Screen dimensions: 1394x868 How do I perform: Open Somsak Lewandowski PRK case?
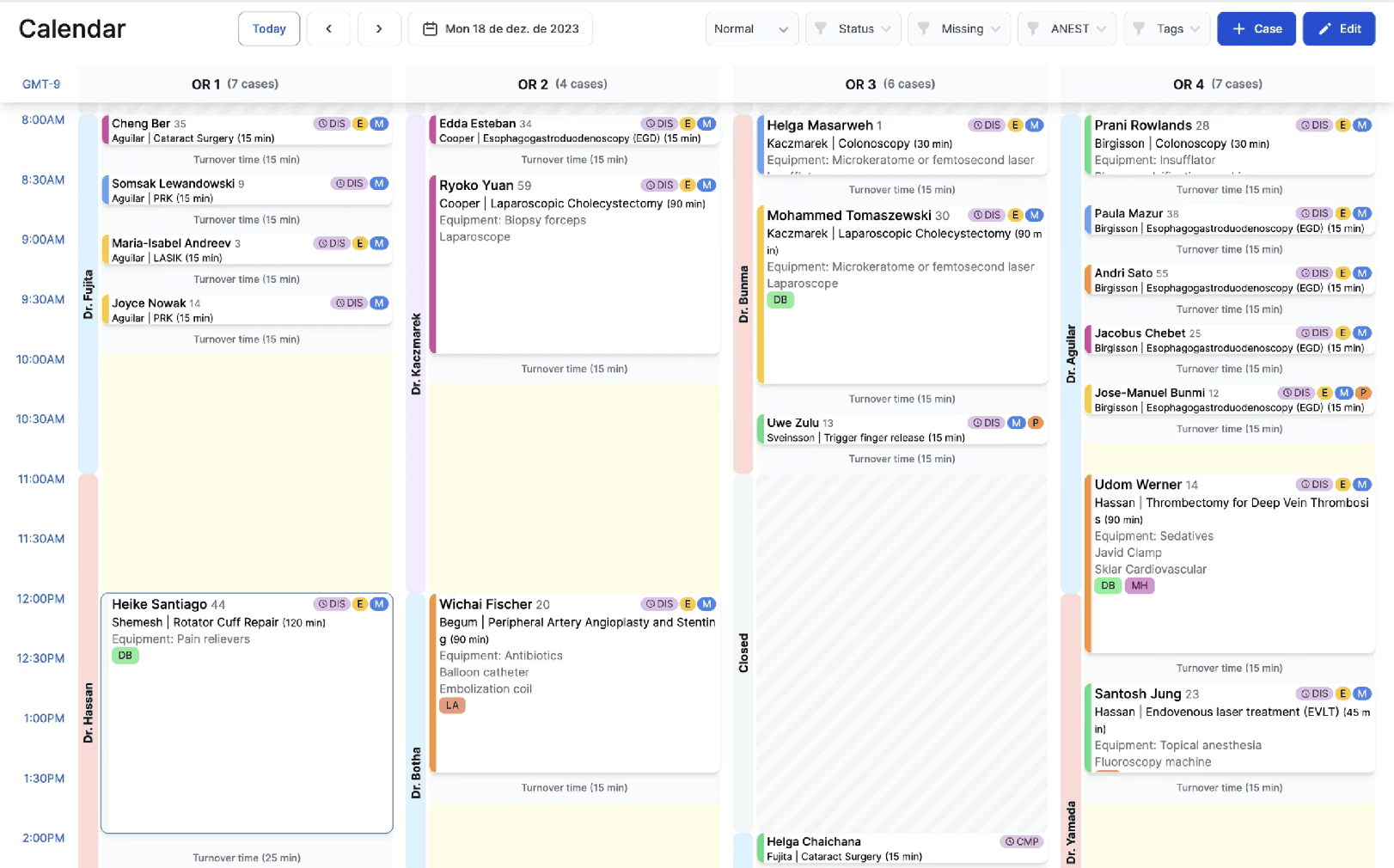point(247,190)
